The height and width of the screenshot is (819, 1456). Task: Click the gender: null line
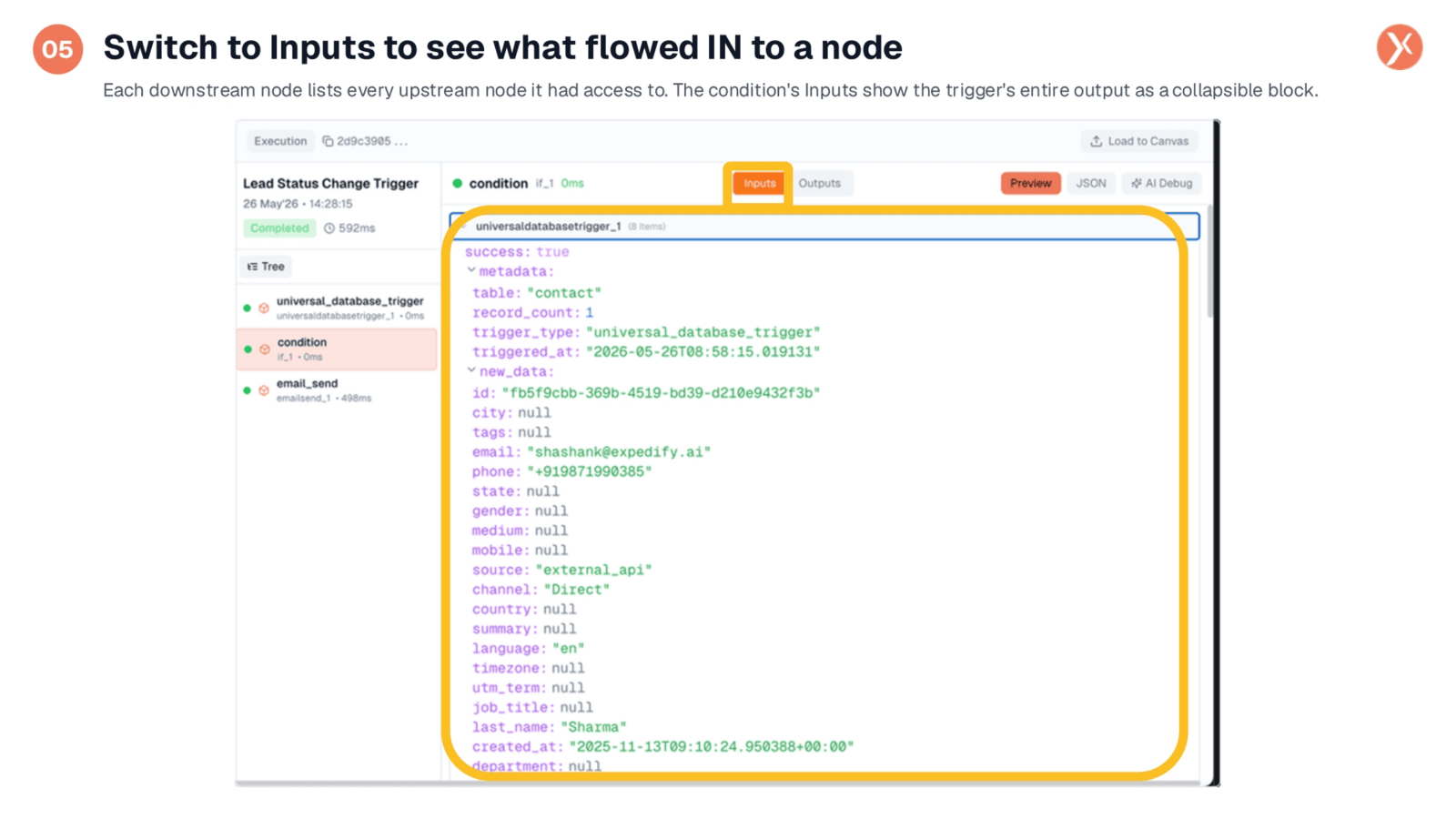[x=520, y=511]
